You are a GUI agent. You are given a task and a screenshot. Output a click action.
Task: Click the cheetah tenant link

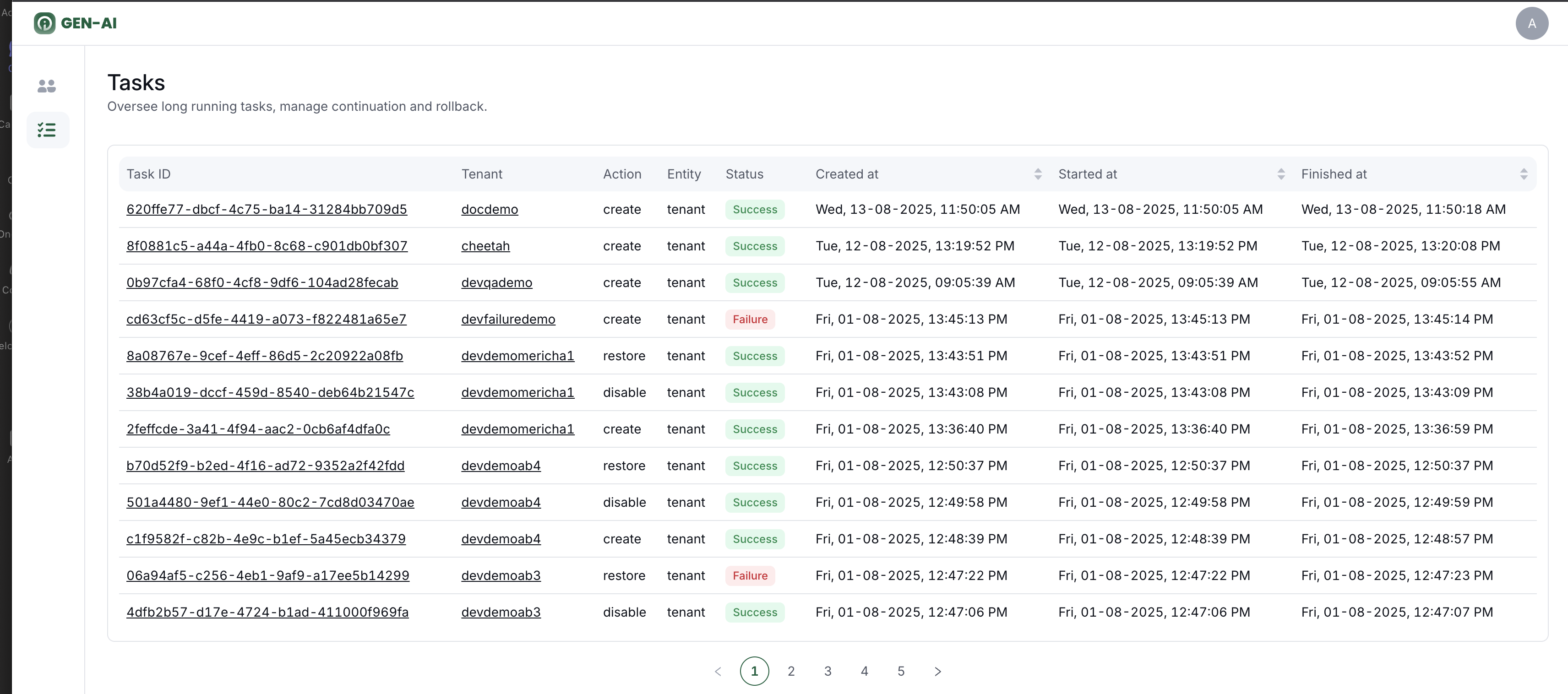click(x=485, y=246)
